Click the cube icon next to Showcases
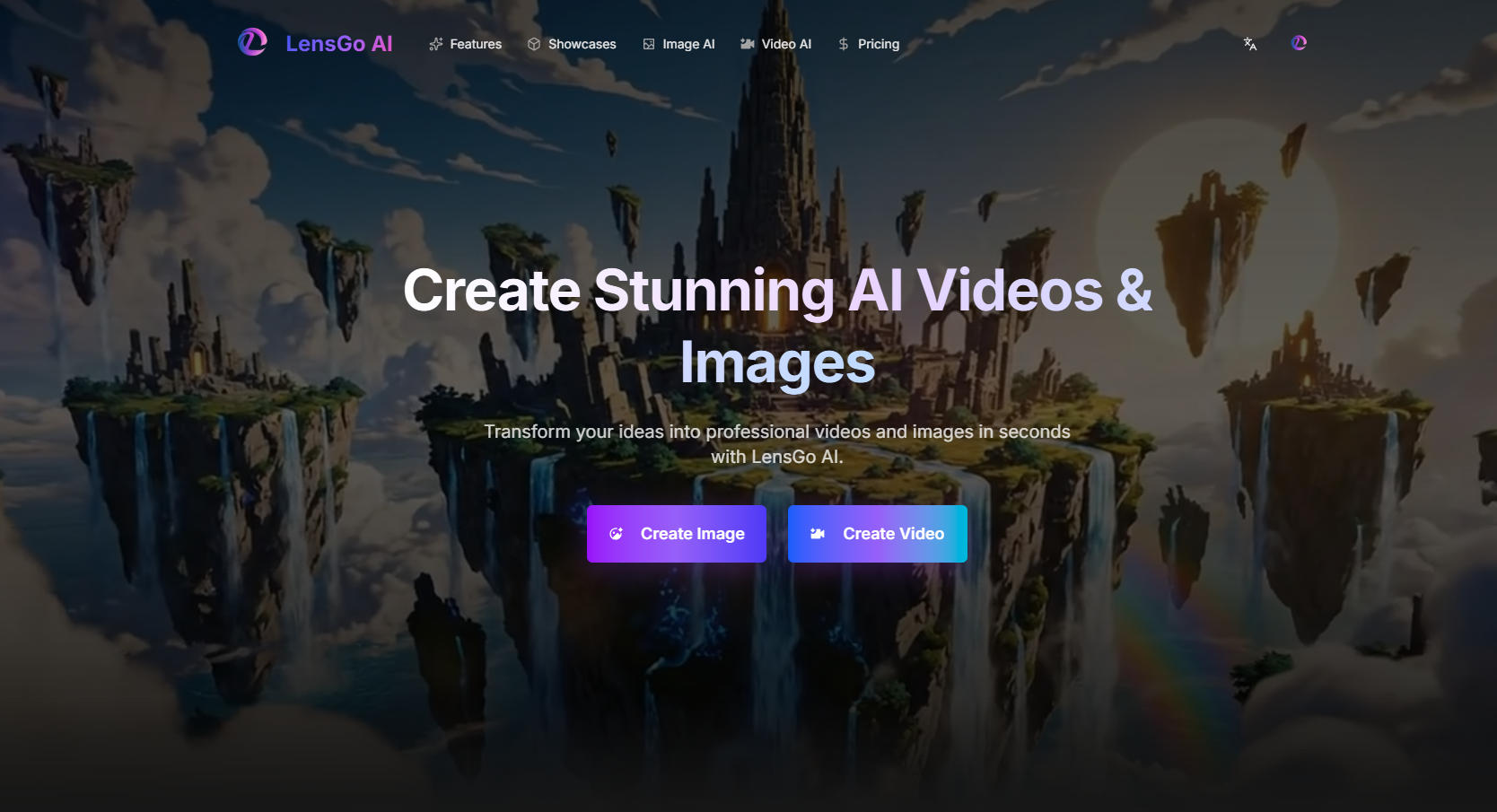 click(x=534, y=43)
